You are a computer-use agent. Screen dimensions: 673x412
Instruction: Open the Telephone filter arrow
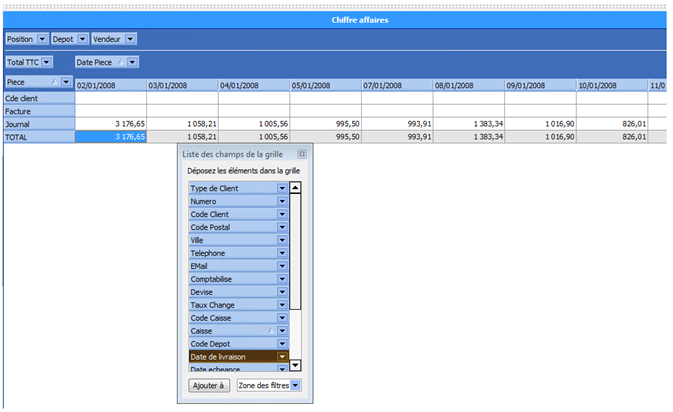282,253
